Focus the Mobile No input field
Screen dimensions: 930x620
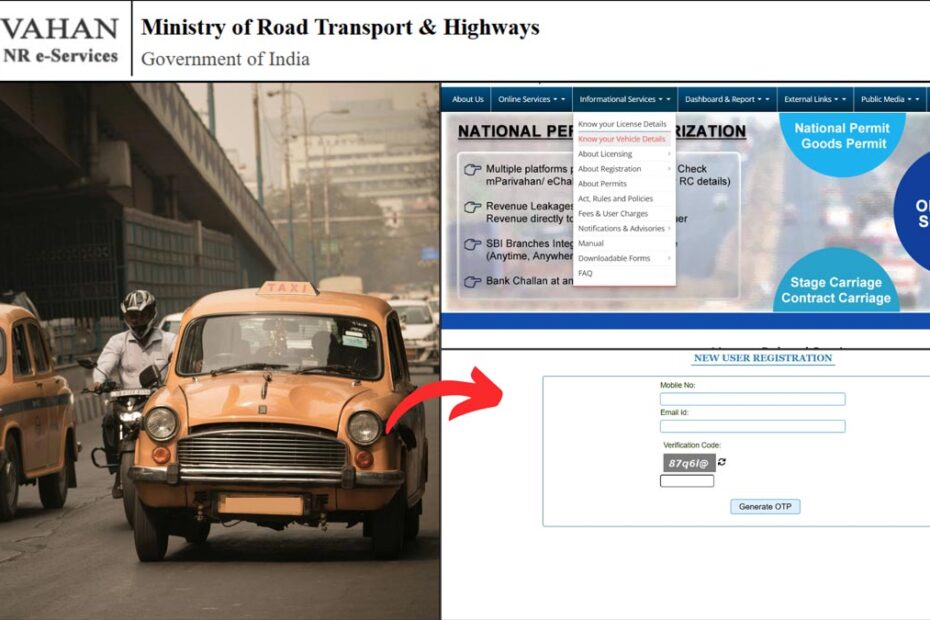[752, 399]
